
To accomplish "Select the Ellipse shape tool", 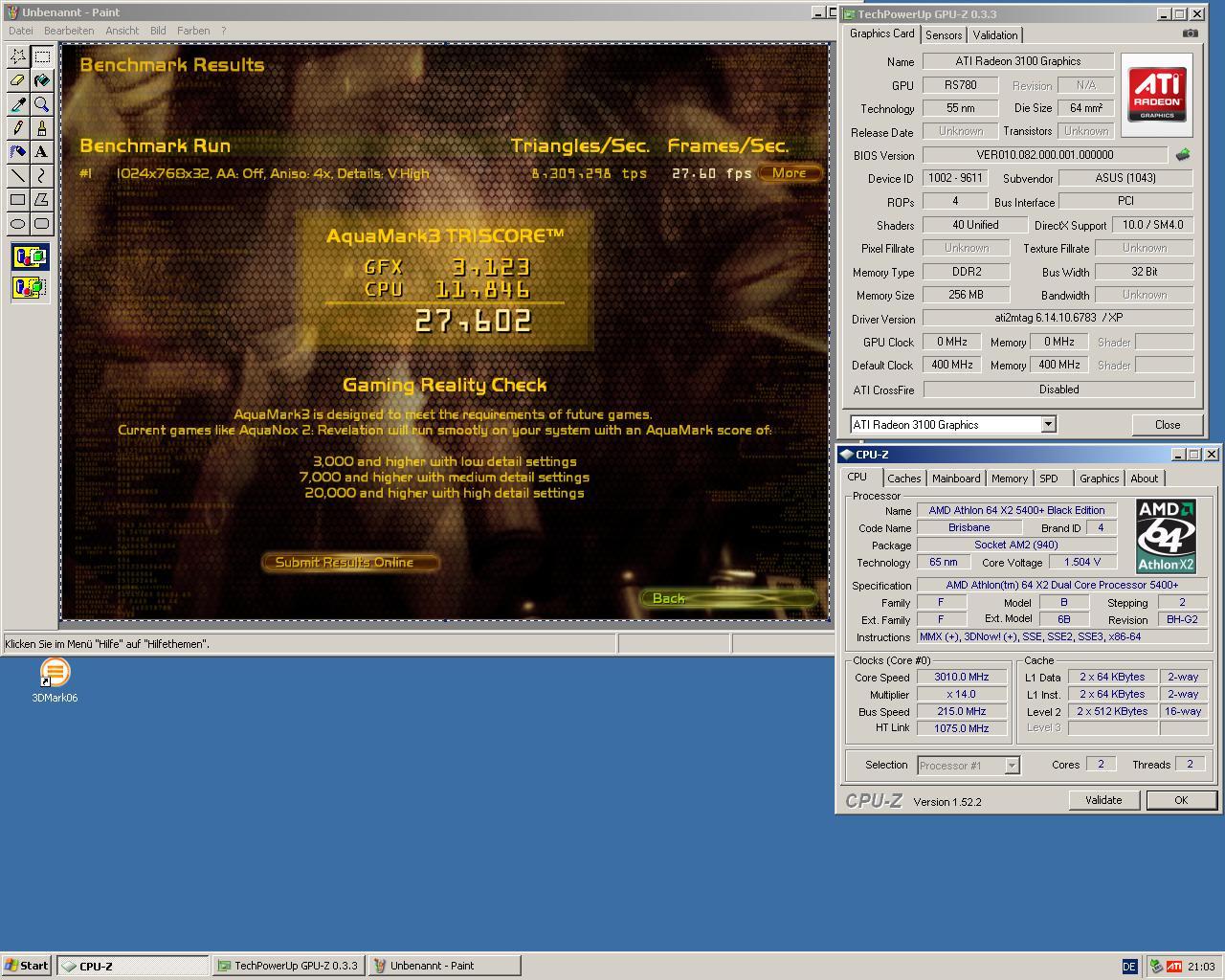I will pos(18,224).
